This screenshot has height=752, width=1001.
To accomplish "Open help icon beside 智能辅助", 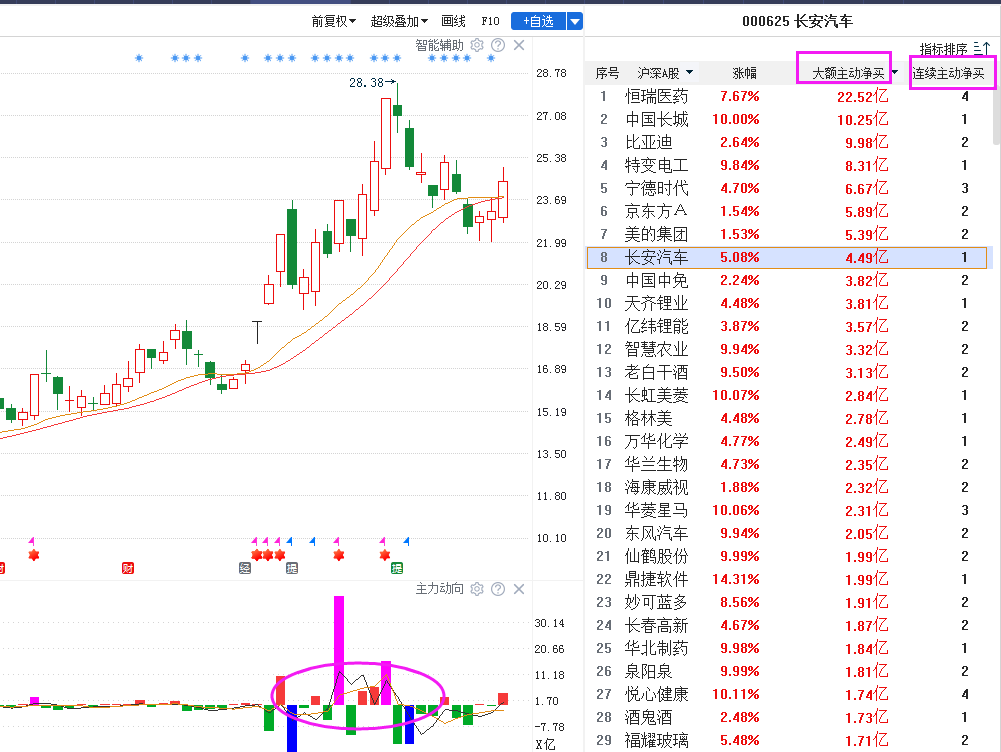I will [498, 45].
